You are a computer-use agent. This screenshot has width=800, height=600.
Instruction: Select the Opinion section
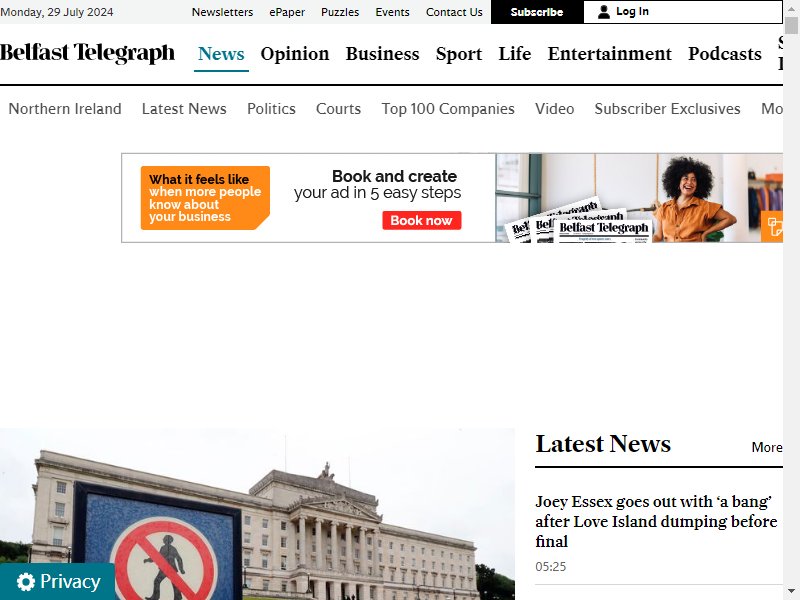tap(295, 54)
